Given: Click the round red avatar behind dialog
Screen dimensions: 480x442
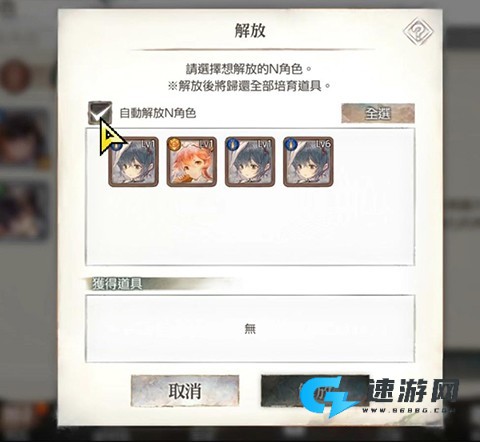Looking at the screenshot, I should (15, 77).
